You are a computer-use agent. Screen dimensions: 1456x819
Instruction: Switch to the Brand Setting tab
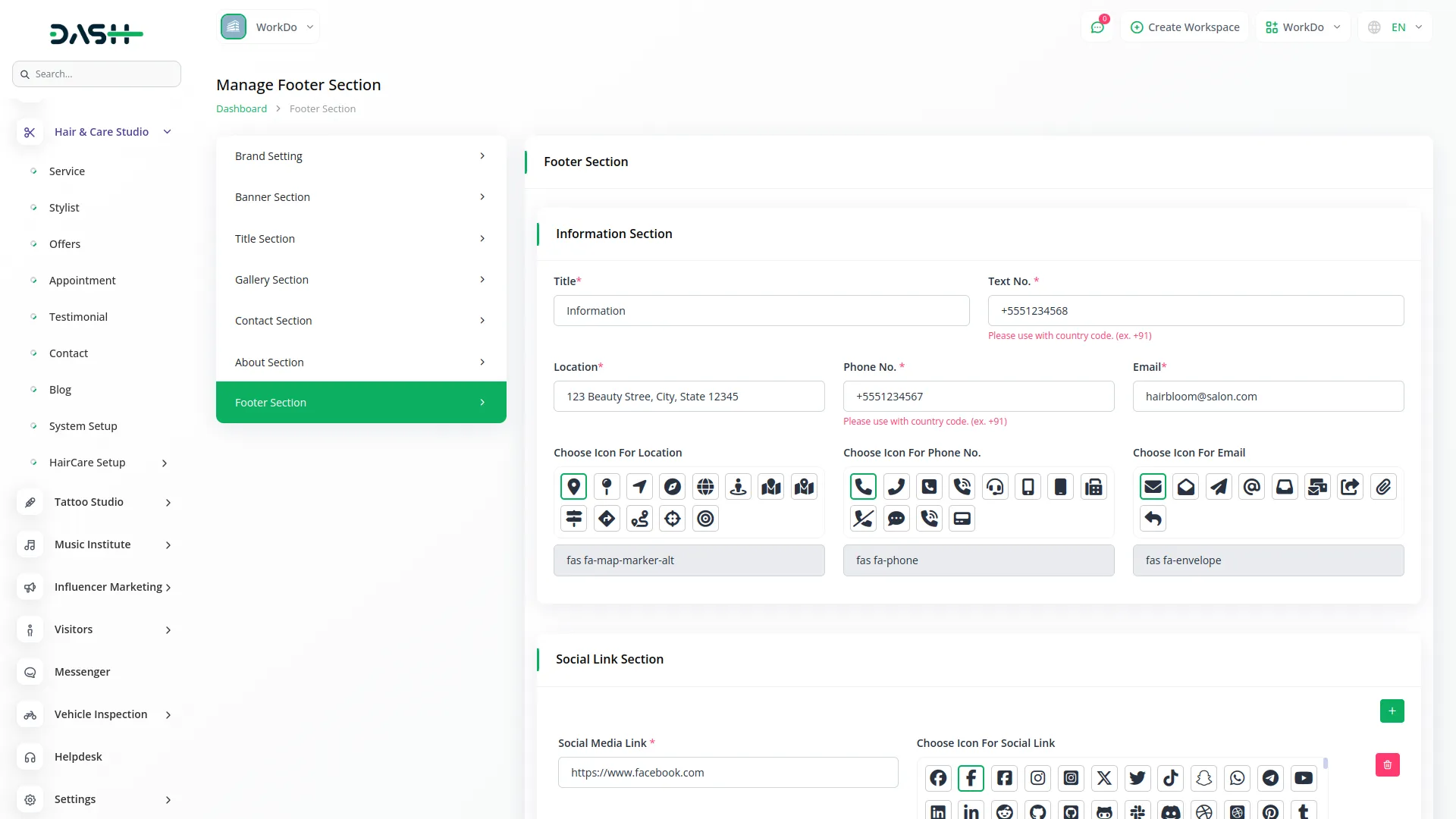click(x=361, y=156)
